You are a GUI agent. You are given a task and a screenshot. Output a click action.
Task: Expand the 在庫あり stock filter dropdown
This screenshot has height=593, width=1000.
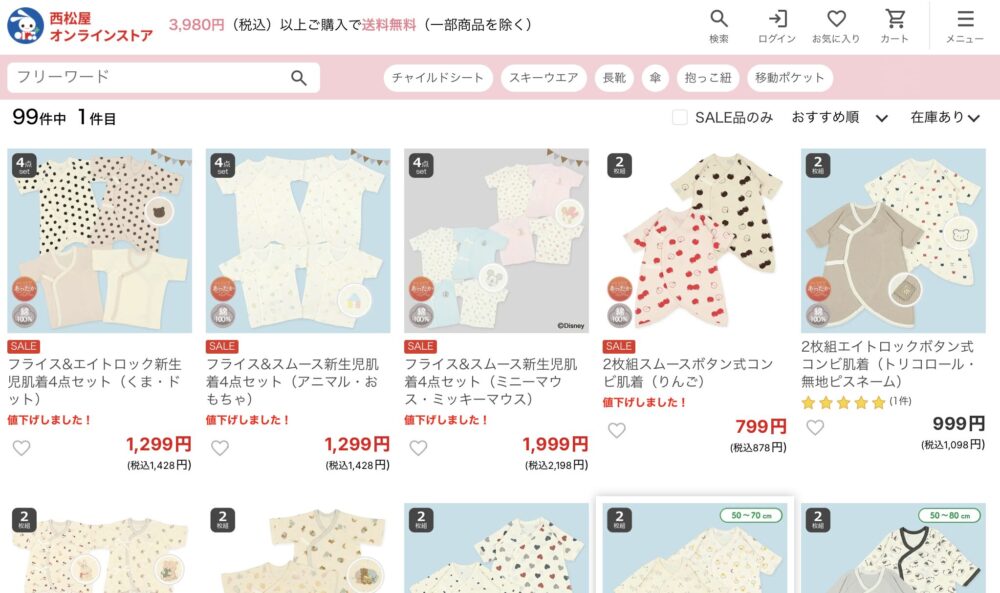pyautogui.click(x=945, y=117)
